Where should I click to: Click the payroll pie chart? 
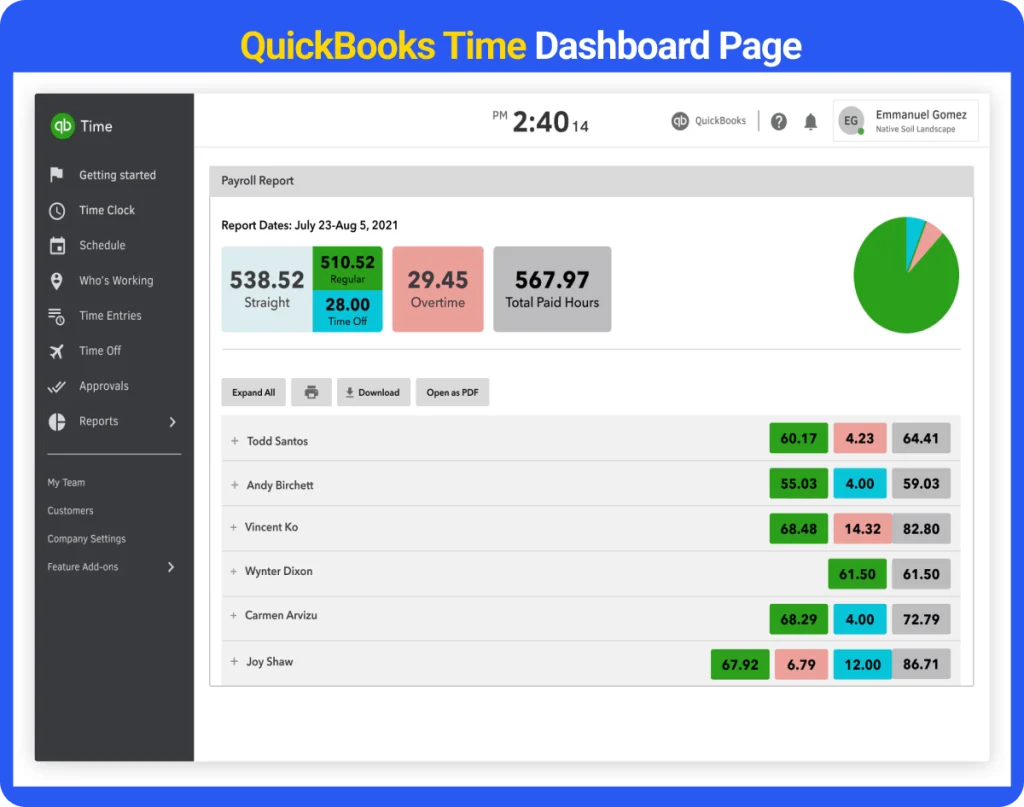(906, 275)
